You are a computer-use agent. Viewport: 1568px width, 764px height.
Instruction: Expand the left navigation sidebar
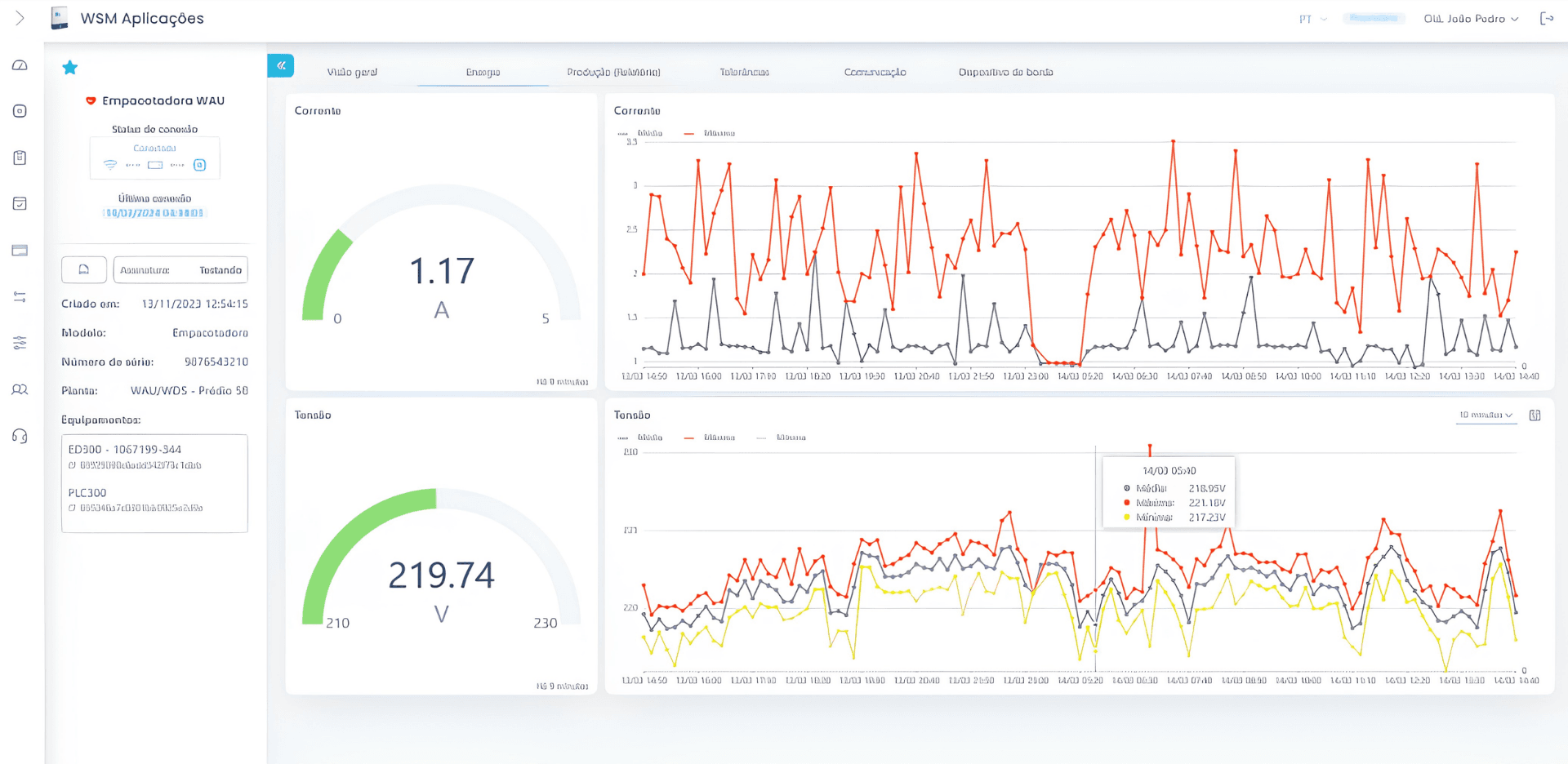point(20,18)
